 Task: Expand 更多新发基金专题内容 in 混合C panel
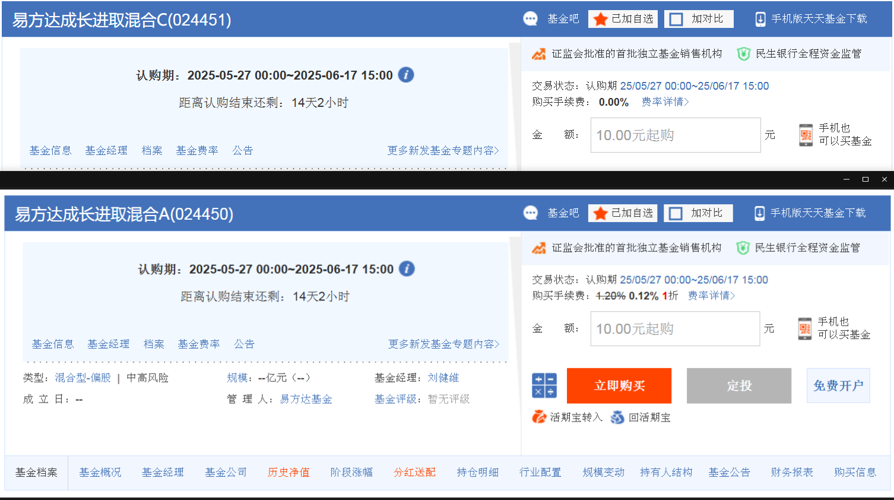[443, 151]
